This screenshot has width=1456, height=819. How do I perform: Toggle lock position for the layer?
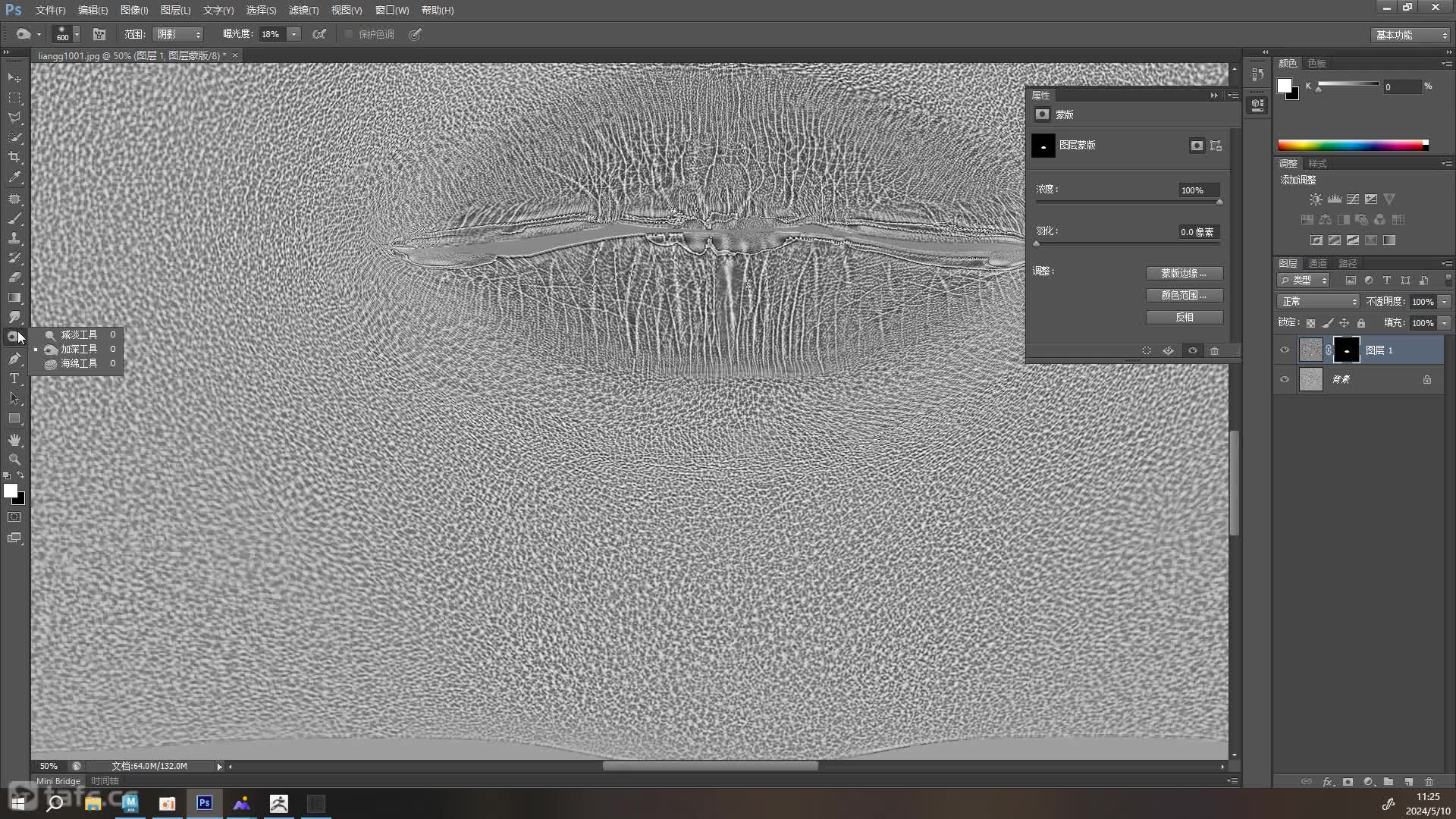pyautogui.click(x=1344, y=323)
